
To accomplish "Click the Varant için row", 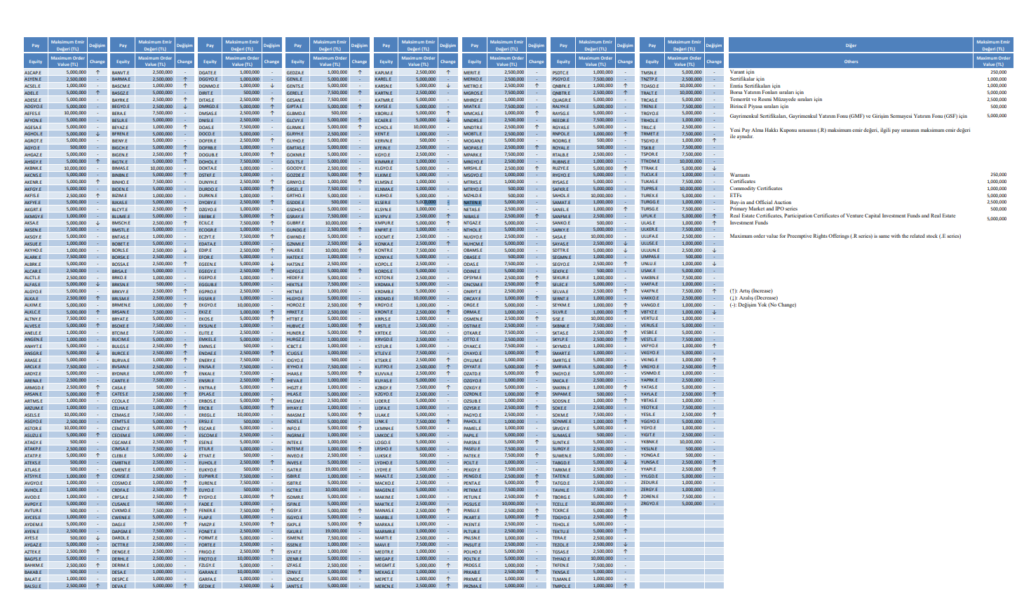I will [869, 72].
